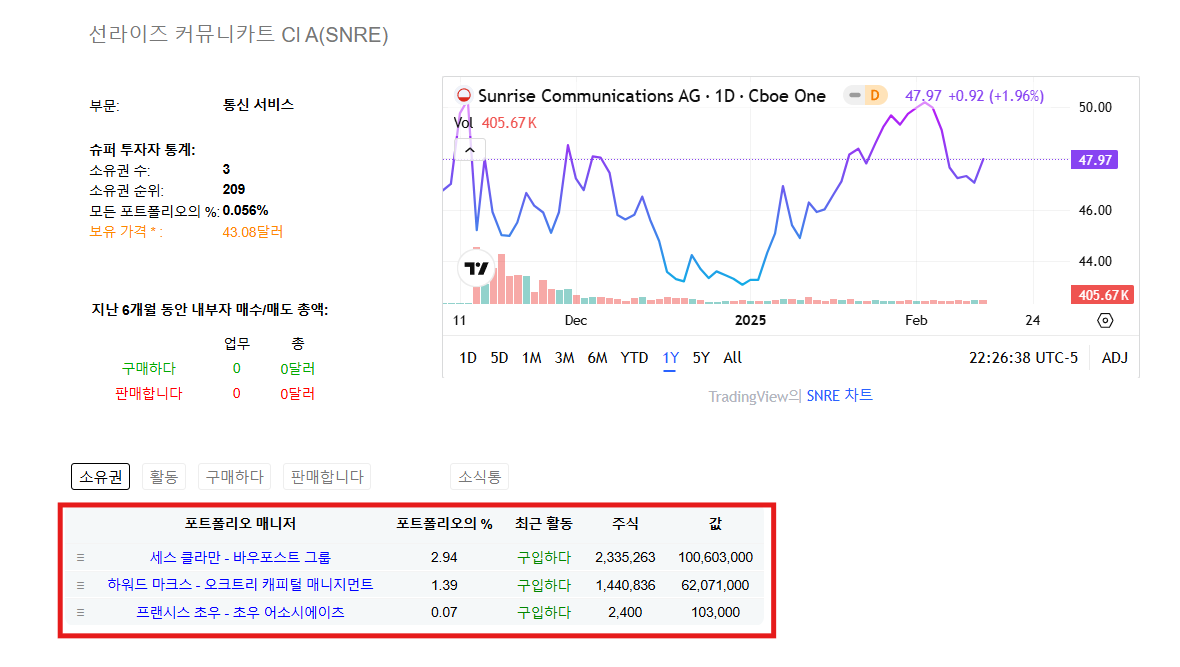Image resolution: width=1180 pixels, height=667 pixels.
Task: Switch chart range to 6M
Action: (x=597, y=357)
